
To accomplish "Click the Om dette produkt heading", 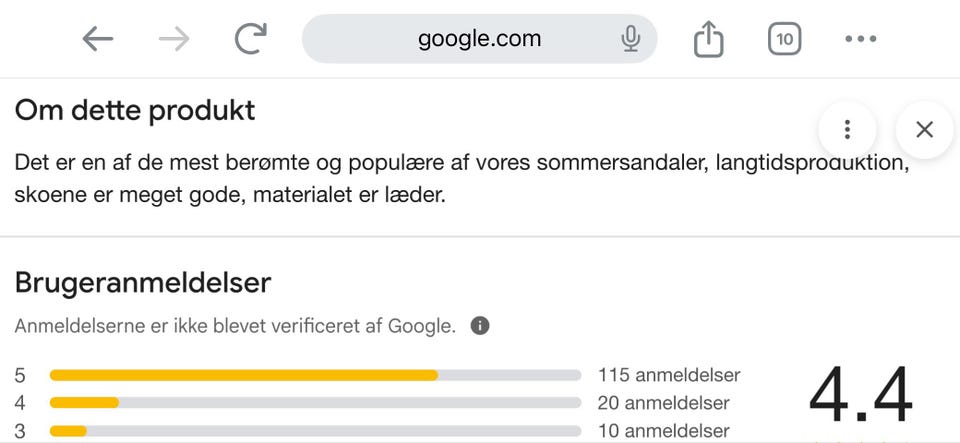I will pos(135,110).
